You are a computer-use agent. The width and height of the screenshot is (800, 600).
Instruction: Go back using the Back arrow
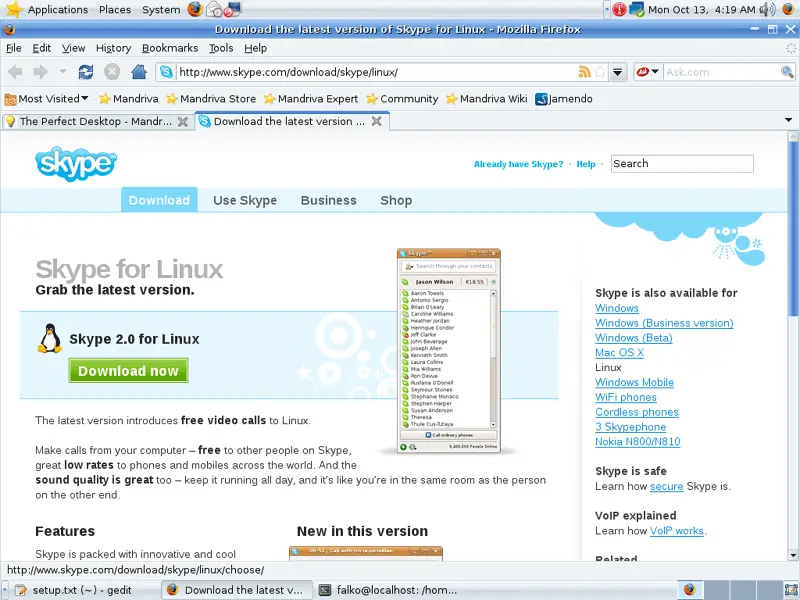click(x=15, y=72)
